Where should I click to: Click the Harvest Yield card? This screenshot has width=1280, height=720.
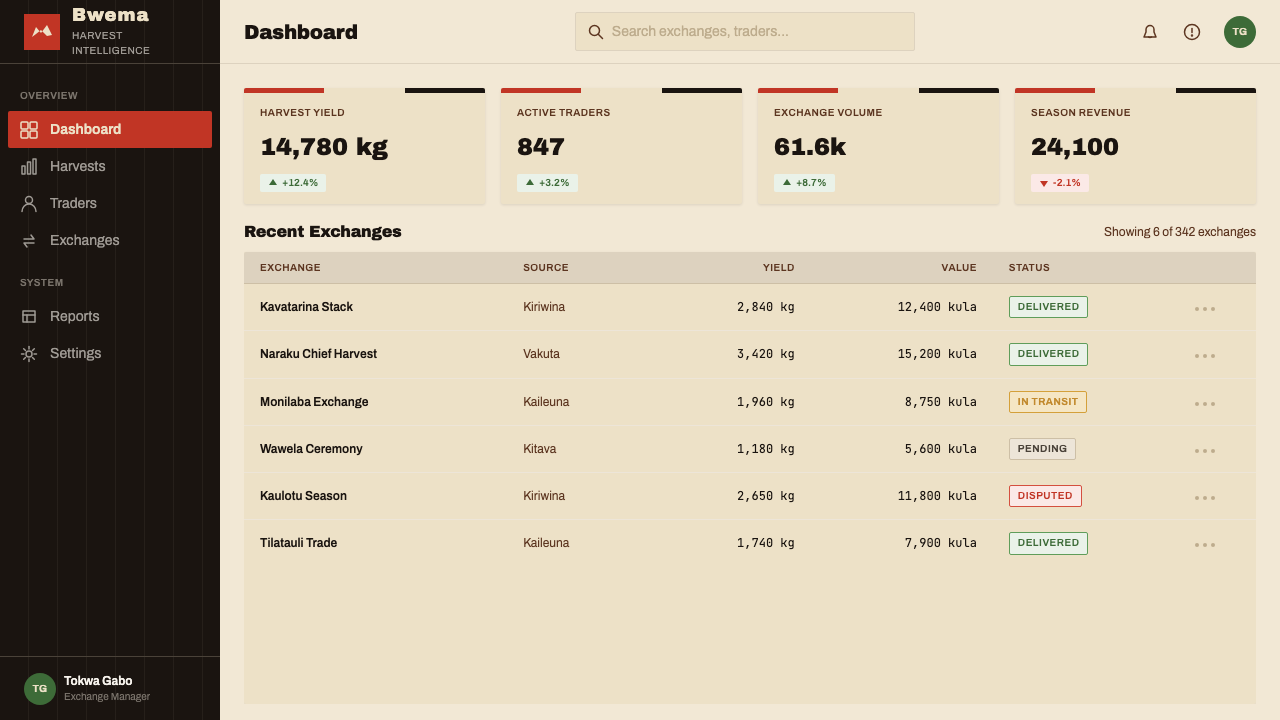(x=364, y=146)
